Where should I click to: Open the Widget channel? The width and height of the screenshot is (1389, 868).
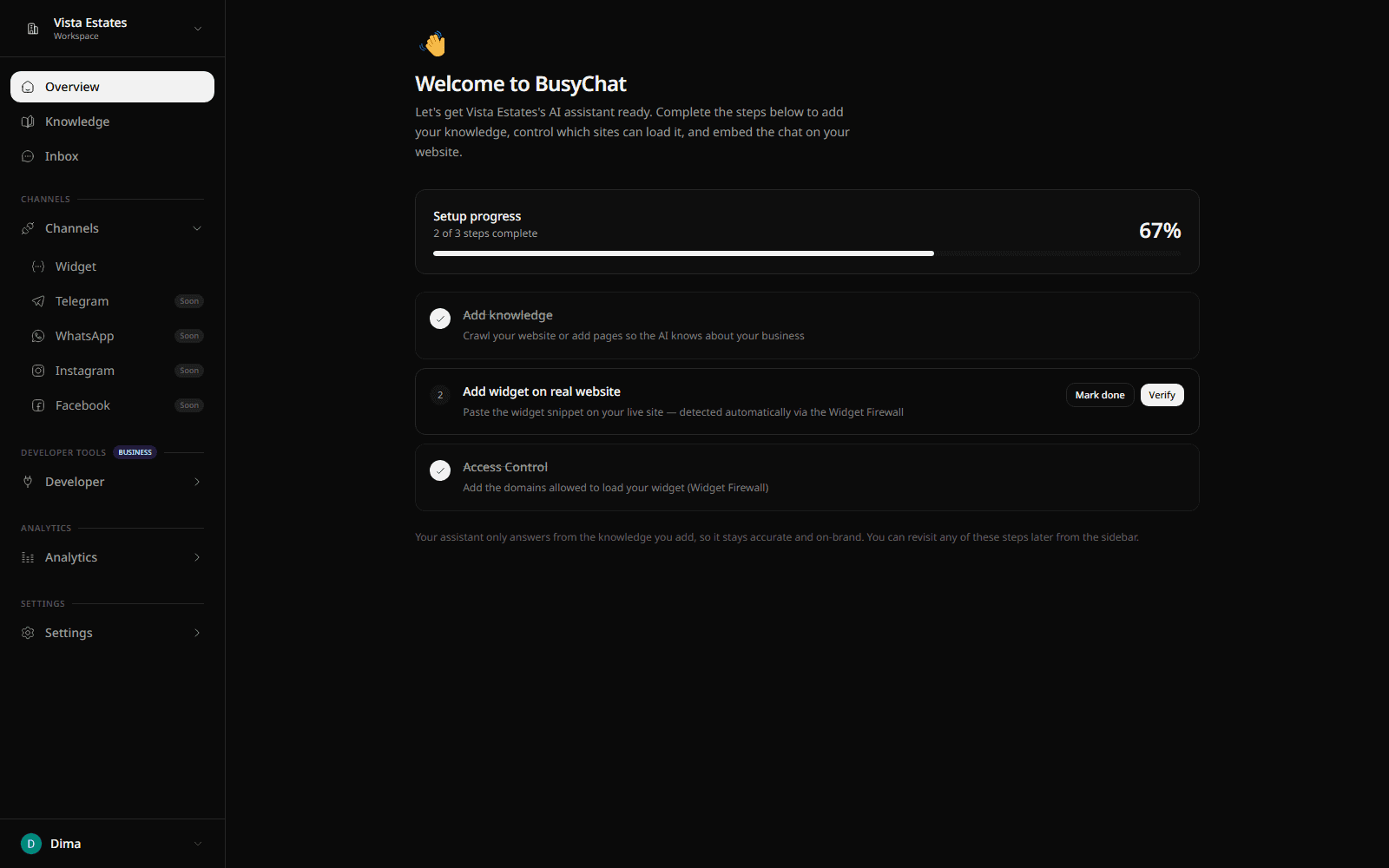117,266
